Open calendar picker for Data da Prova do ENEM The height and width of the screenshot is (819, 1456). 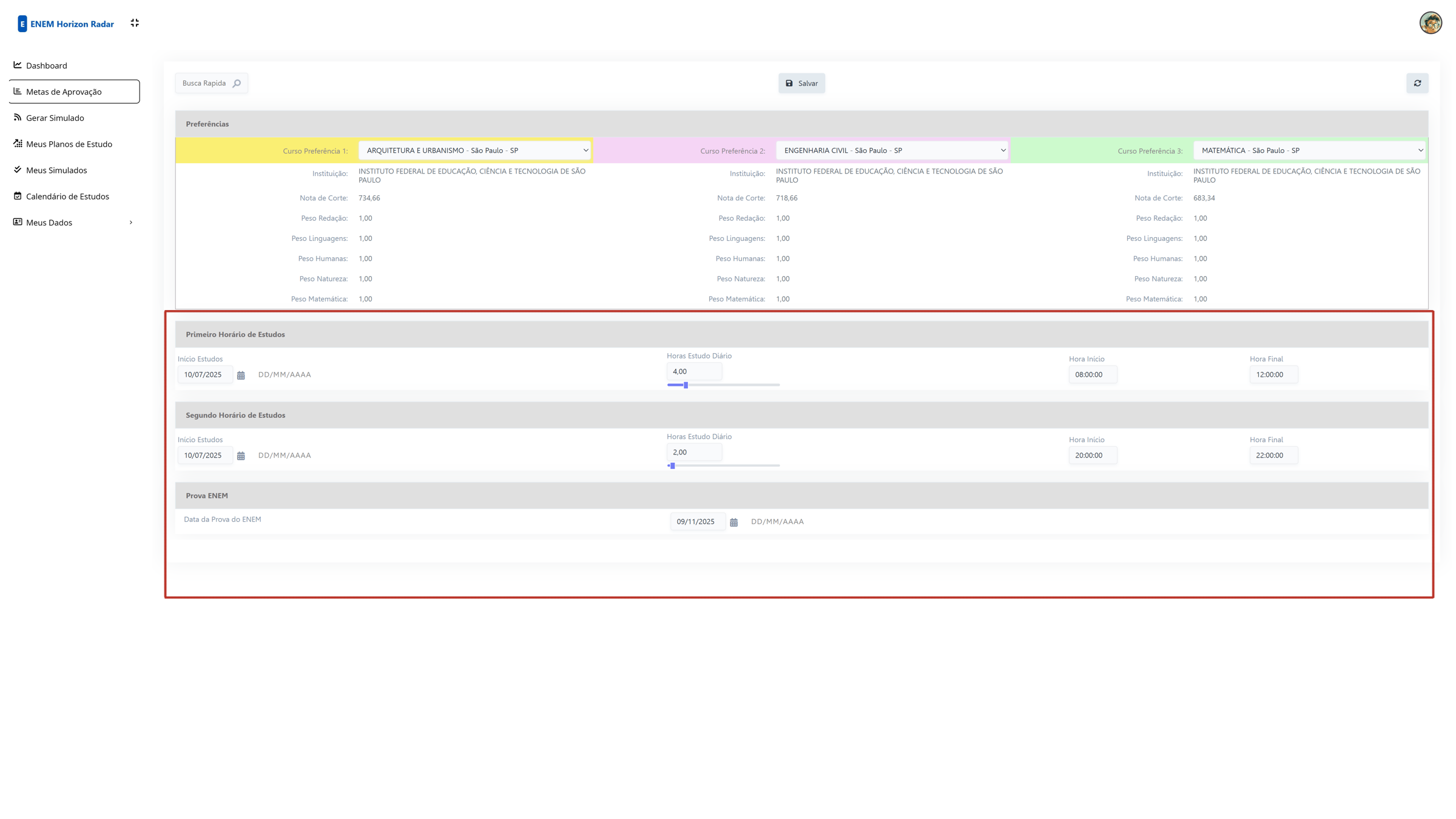[733, 522]
